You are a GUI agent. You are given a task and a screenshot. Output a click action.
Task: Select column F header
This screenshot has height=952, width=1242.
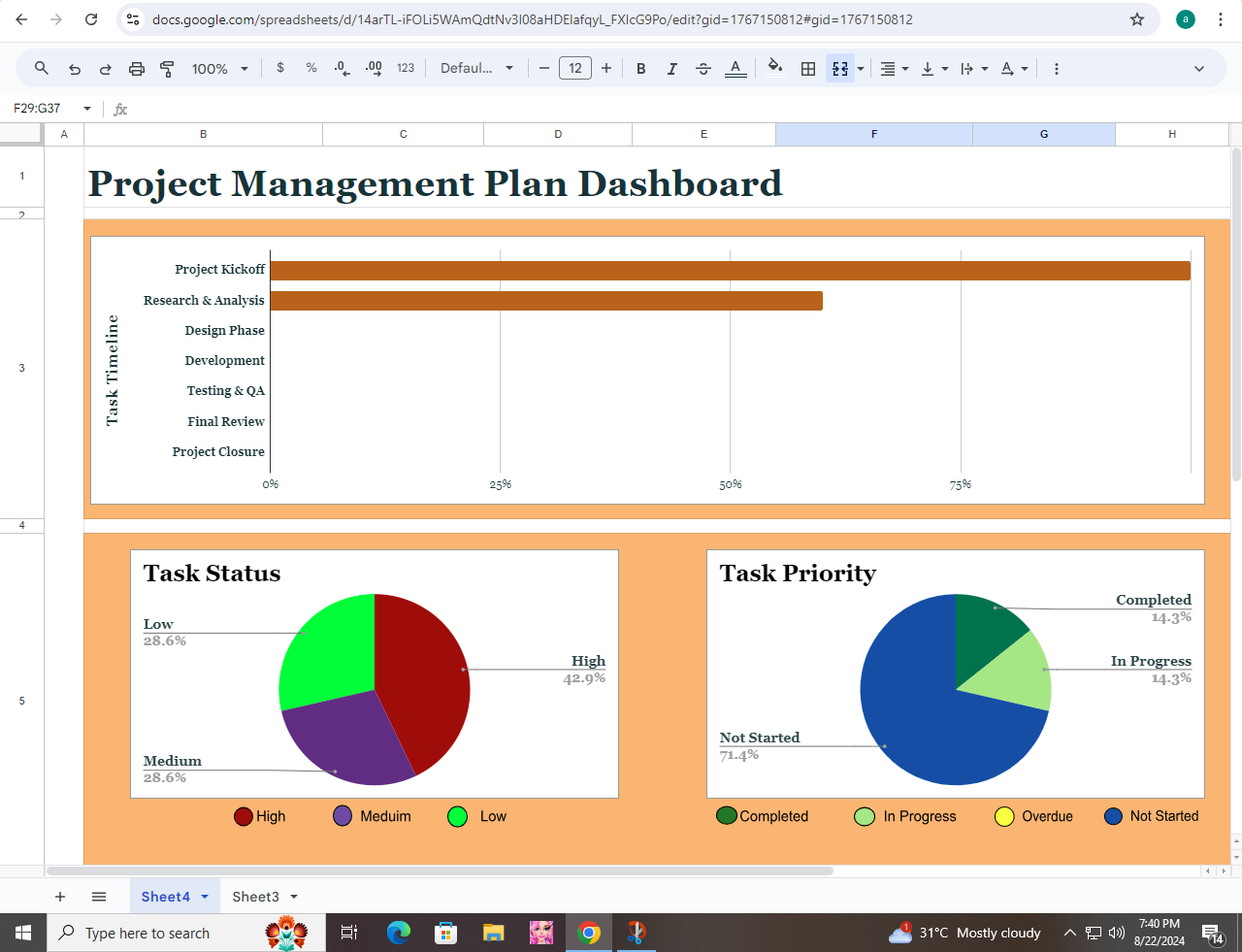(x=873, y=135)
